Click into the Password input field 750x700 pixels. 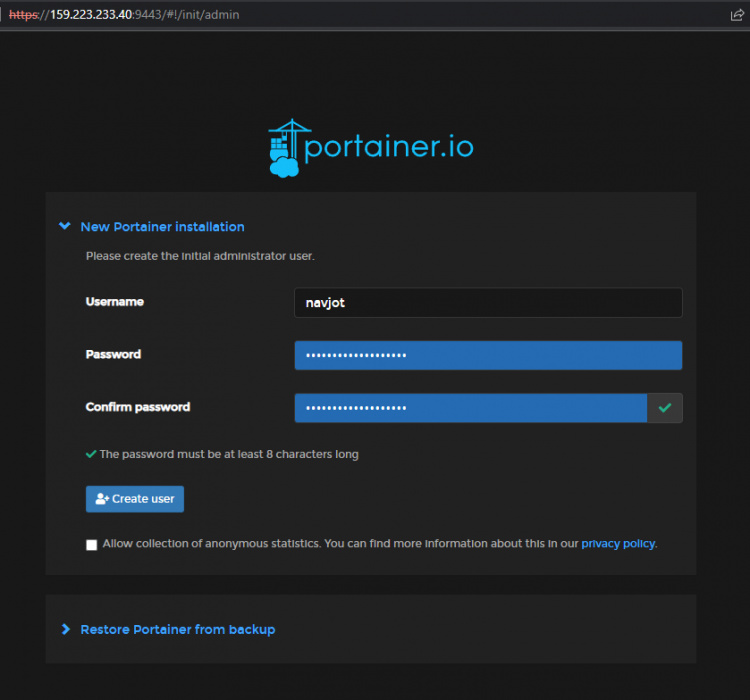[x=488, y=355]
